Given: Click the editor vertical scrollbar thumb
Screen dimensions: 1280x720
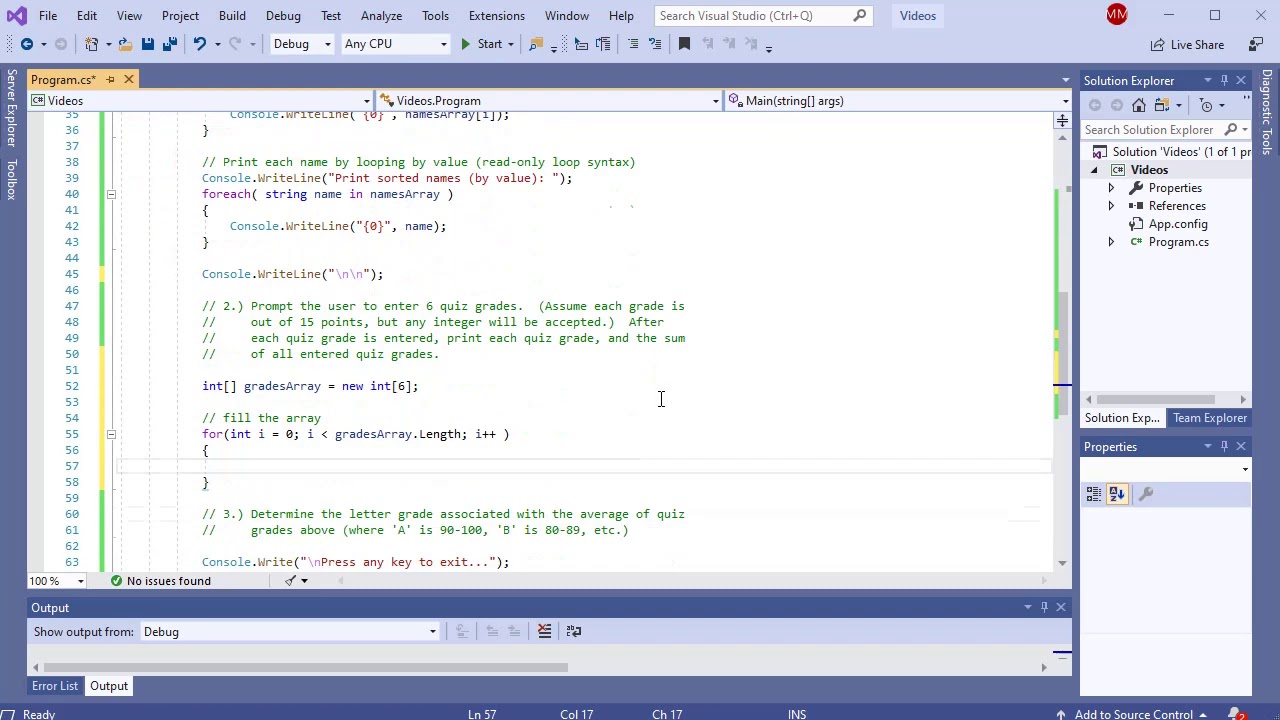Looking at the screenshot, I should point(1062,355).
